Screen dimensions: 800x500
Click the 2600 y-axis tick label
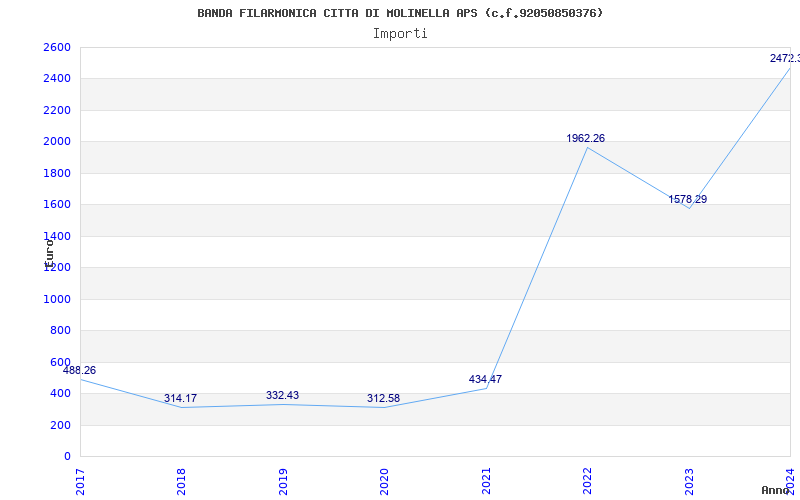(x=57, y=48)
